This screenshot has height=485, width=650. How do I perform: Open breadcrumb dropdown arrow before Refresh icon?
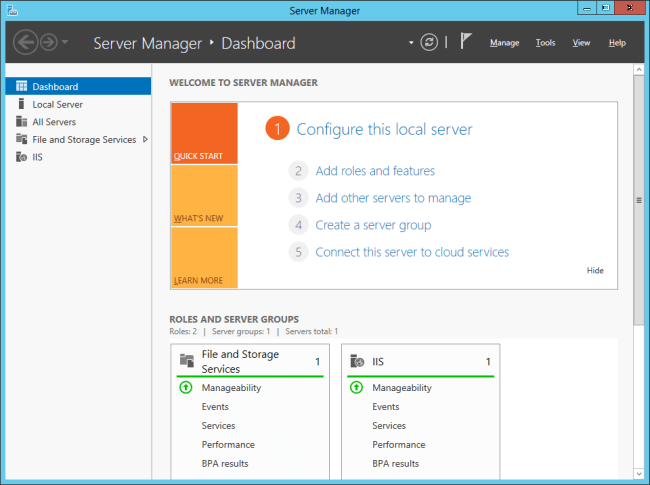coord(411,42)
